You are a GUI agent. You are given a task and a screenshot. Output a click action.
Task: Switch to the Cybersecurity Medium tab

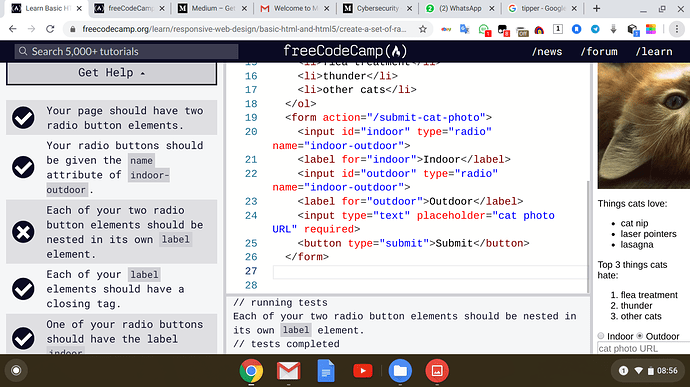coord(378,8)
